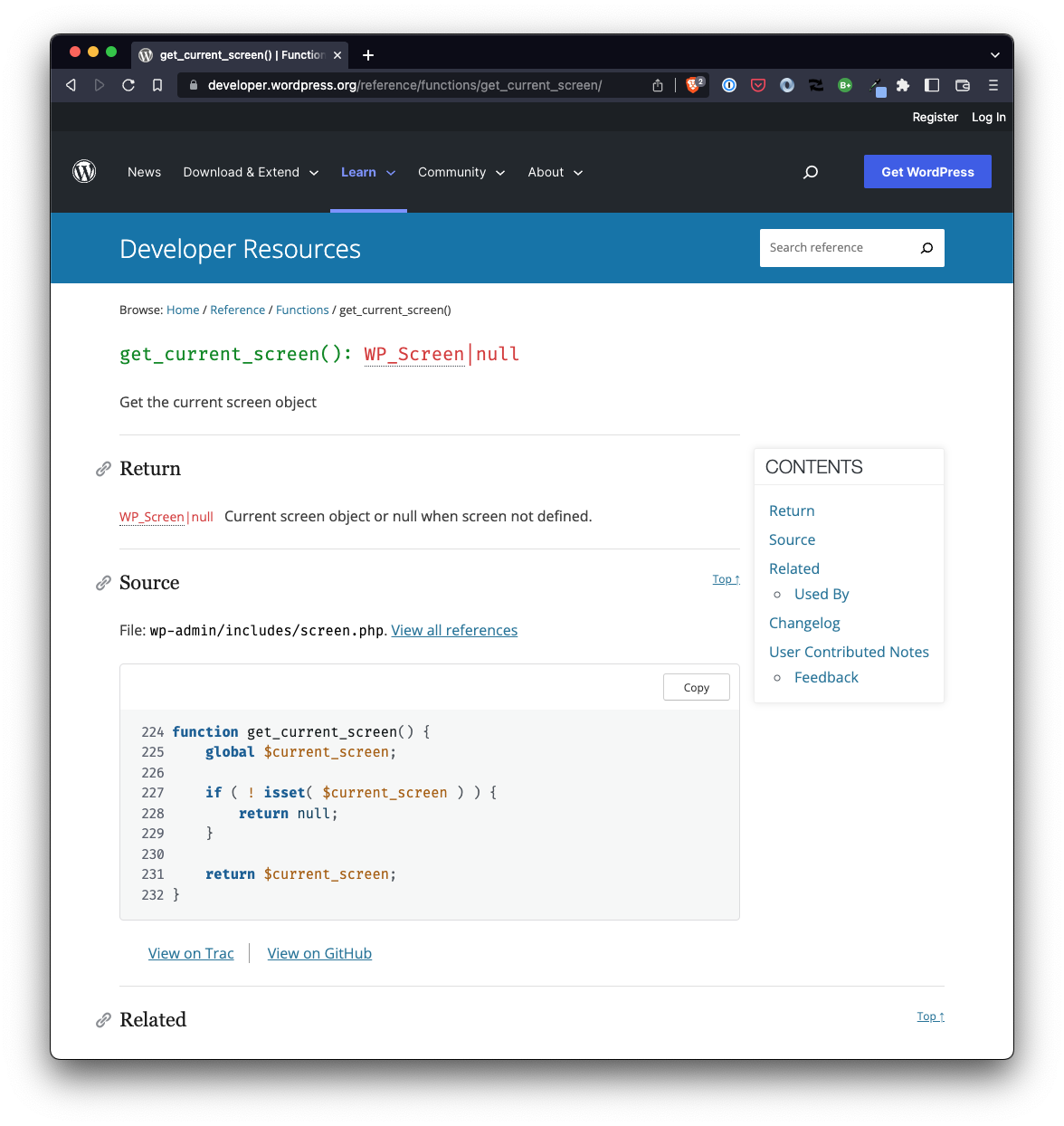Open the Pocket extension icon
Image resolution: width=1064 pixels, height=1126 pixels.
coord(758,85)
